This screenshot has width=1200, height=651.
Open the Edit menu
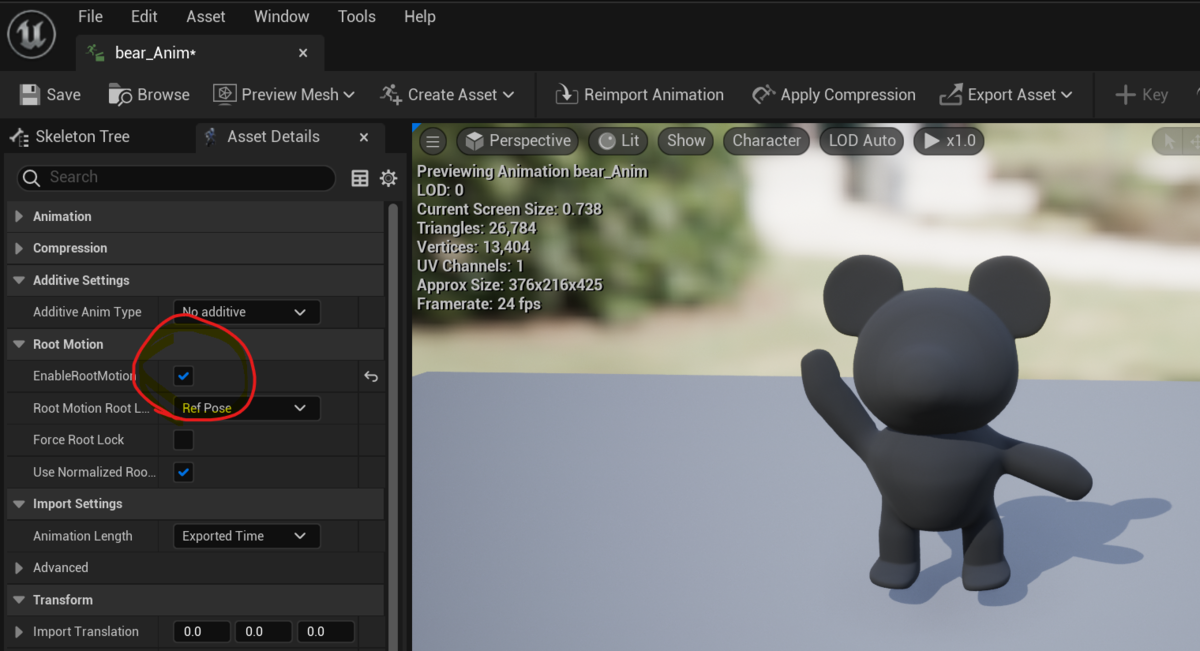tap(144, 16)
